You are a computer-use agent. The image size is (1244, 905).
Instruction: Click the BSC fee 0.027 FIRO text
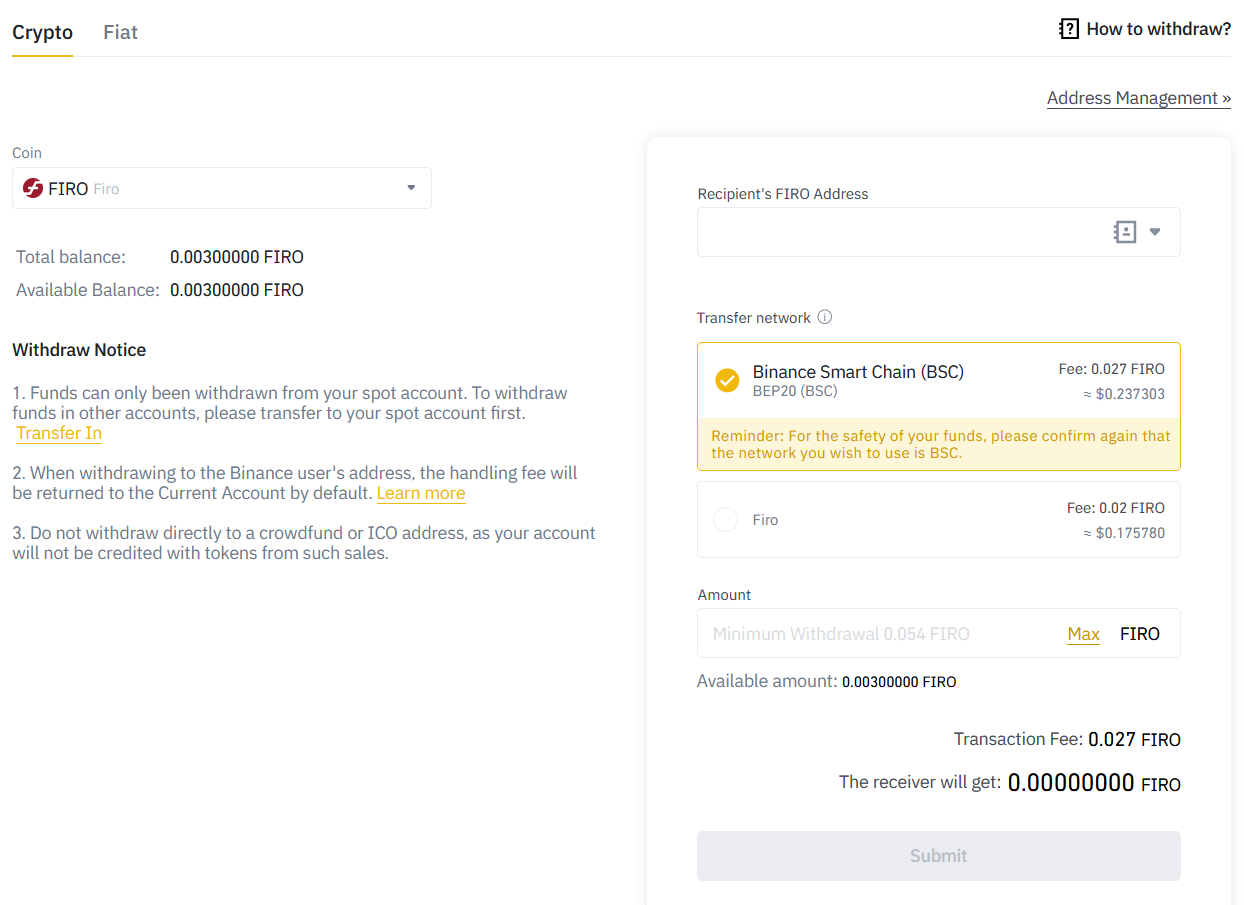tap(1112, 369)
